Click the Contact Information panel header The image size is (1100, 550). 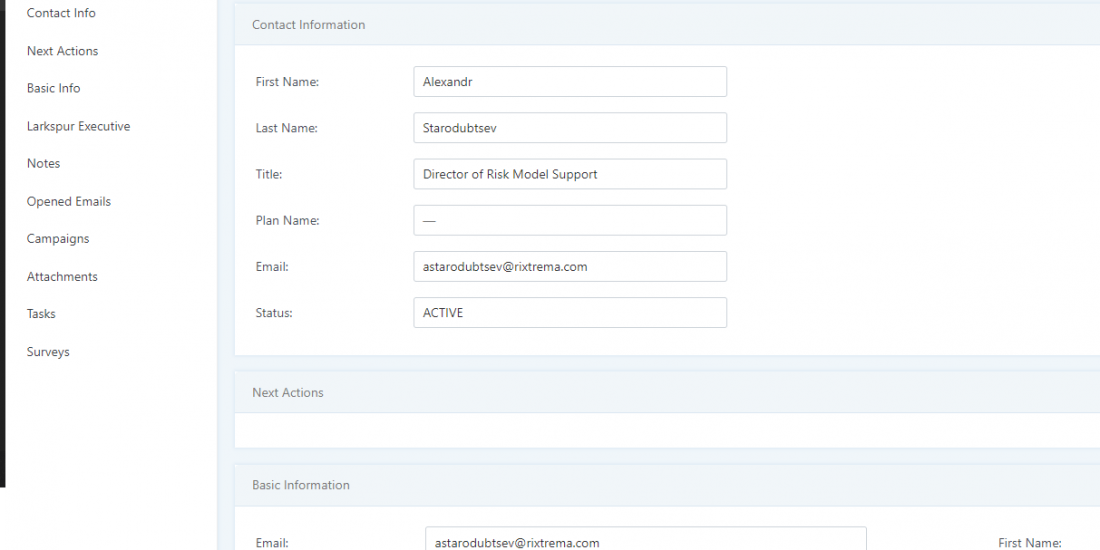click(308, 25)
